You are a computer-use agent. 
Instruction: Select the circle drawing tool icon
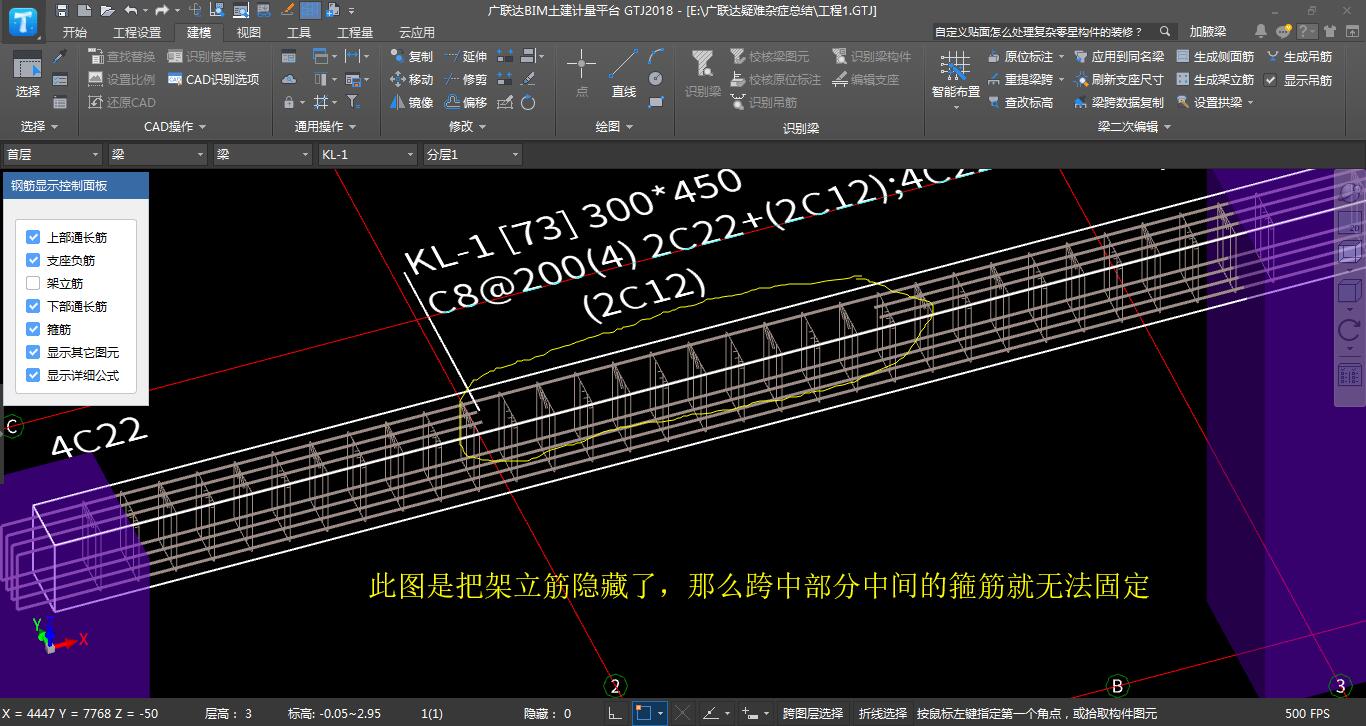[655, 79]
